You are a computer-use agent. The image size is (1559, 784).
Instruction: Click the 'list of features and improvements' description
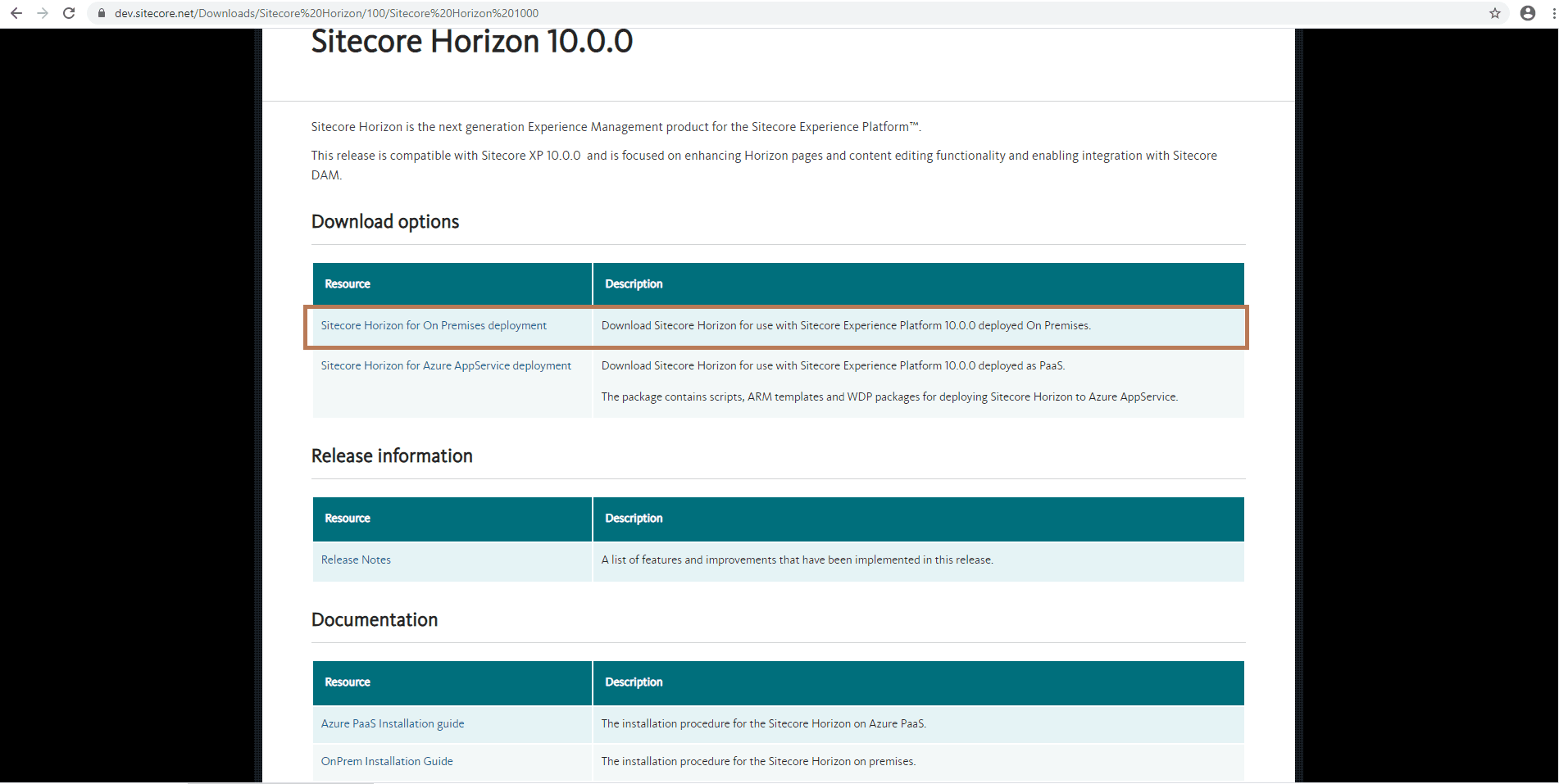point(797,560)
